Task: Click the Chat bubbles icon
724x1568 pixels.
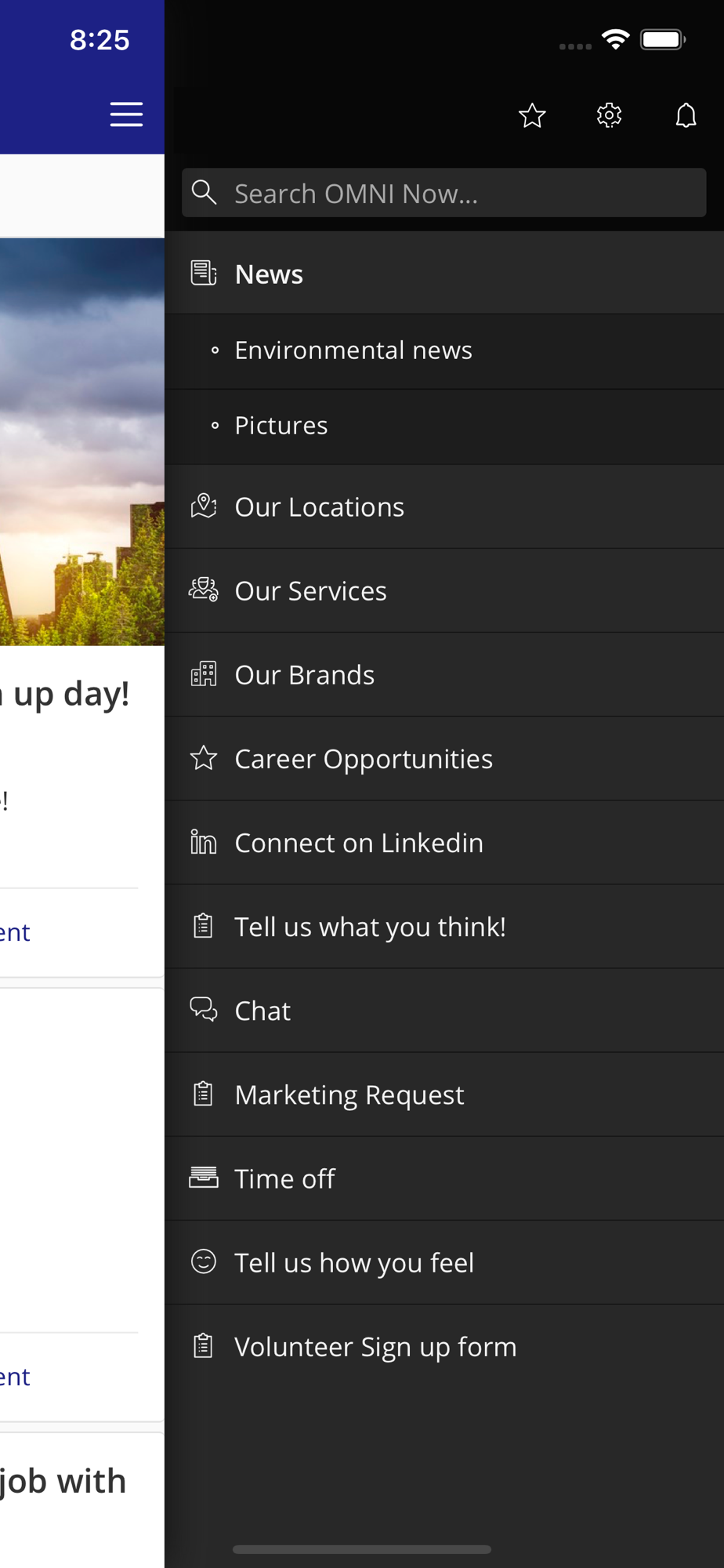Action: pyautogui.click(x=204, y=1010)
